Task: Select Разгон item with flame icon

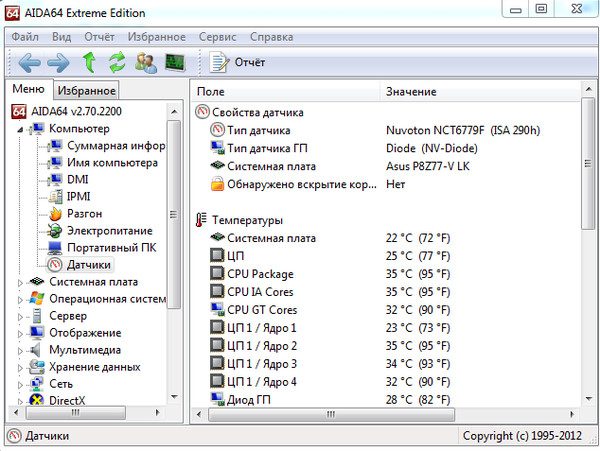Action: tap(84, 213)
